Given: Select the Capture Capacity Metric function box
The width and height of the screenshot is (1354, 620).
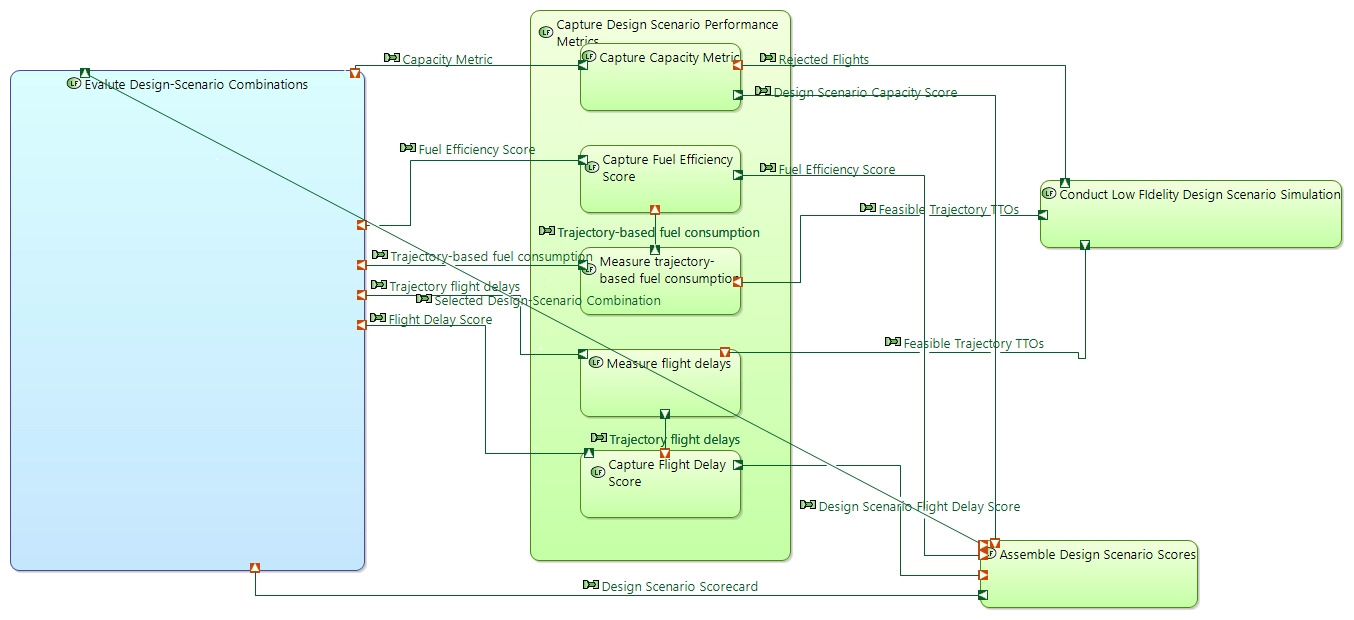Looking at the screenshot, I should pyautogui.click(x=660, y=77).
